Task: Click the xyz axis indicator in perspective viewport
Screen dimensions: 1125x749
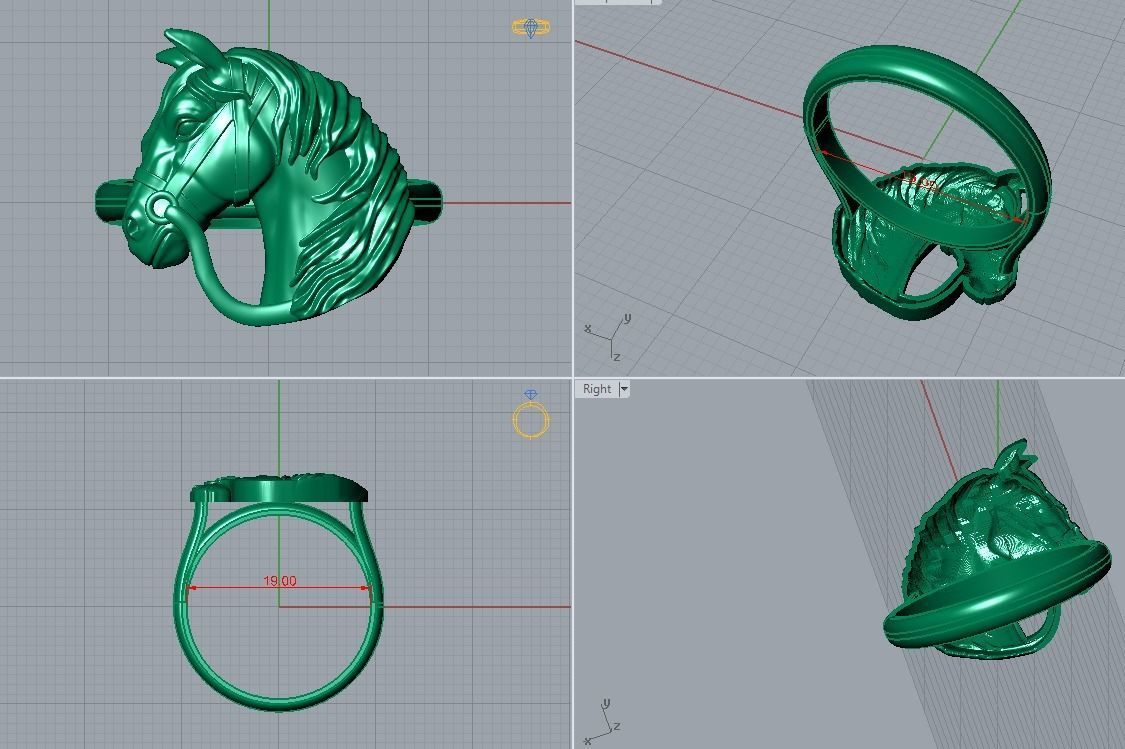Action: point(608,337)
